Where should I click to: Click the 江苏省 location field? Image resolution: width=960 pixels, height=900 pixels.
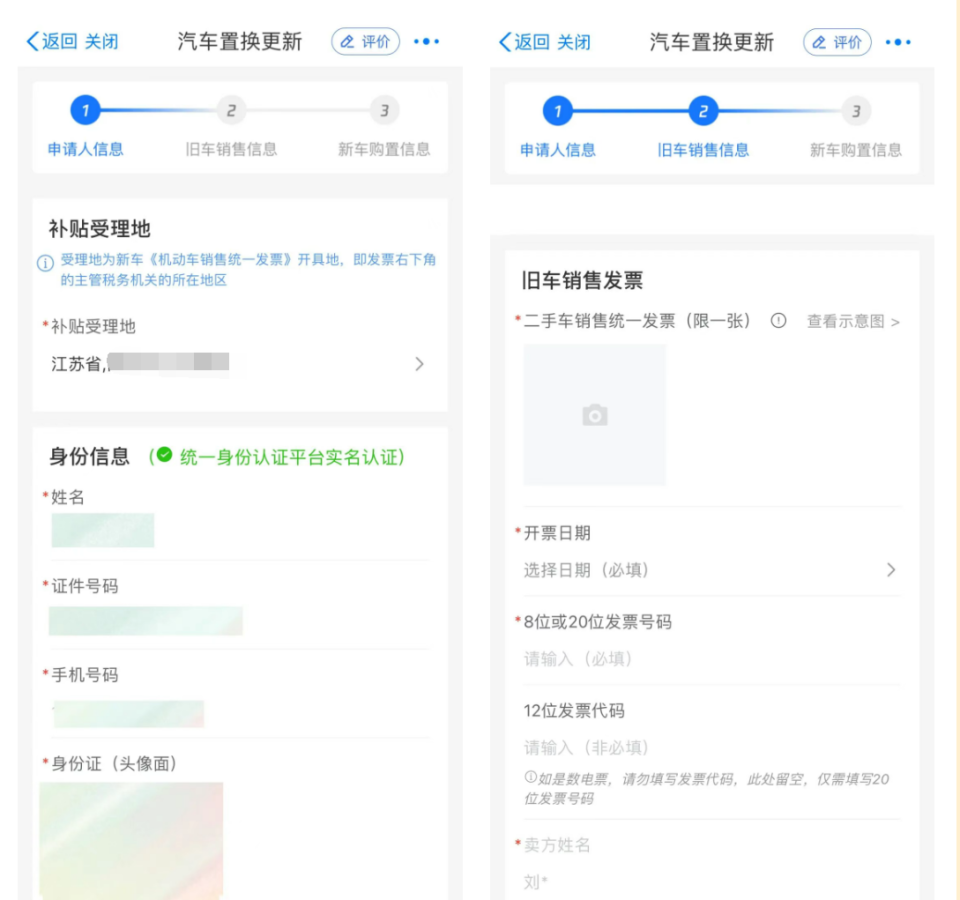click(239, 364)
